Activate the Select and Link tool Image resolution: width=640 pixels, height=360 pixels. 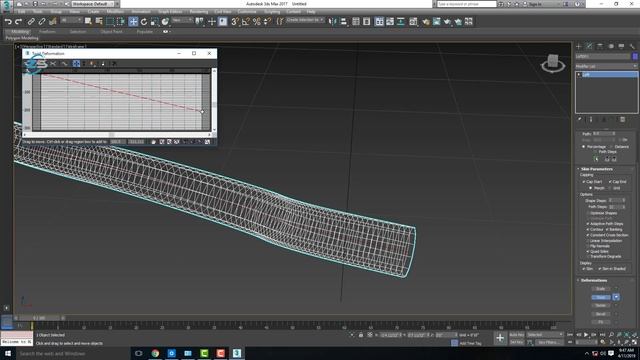point(31,22)
